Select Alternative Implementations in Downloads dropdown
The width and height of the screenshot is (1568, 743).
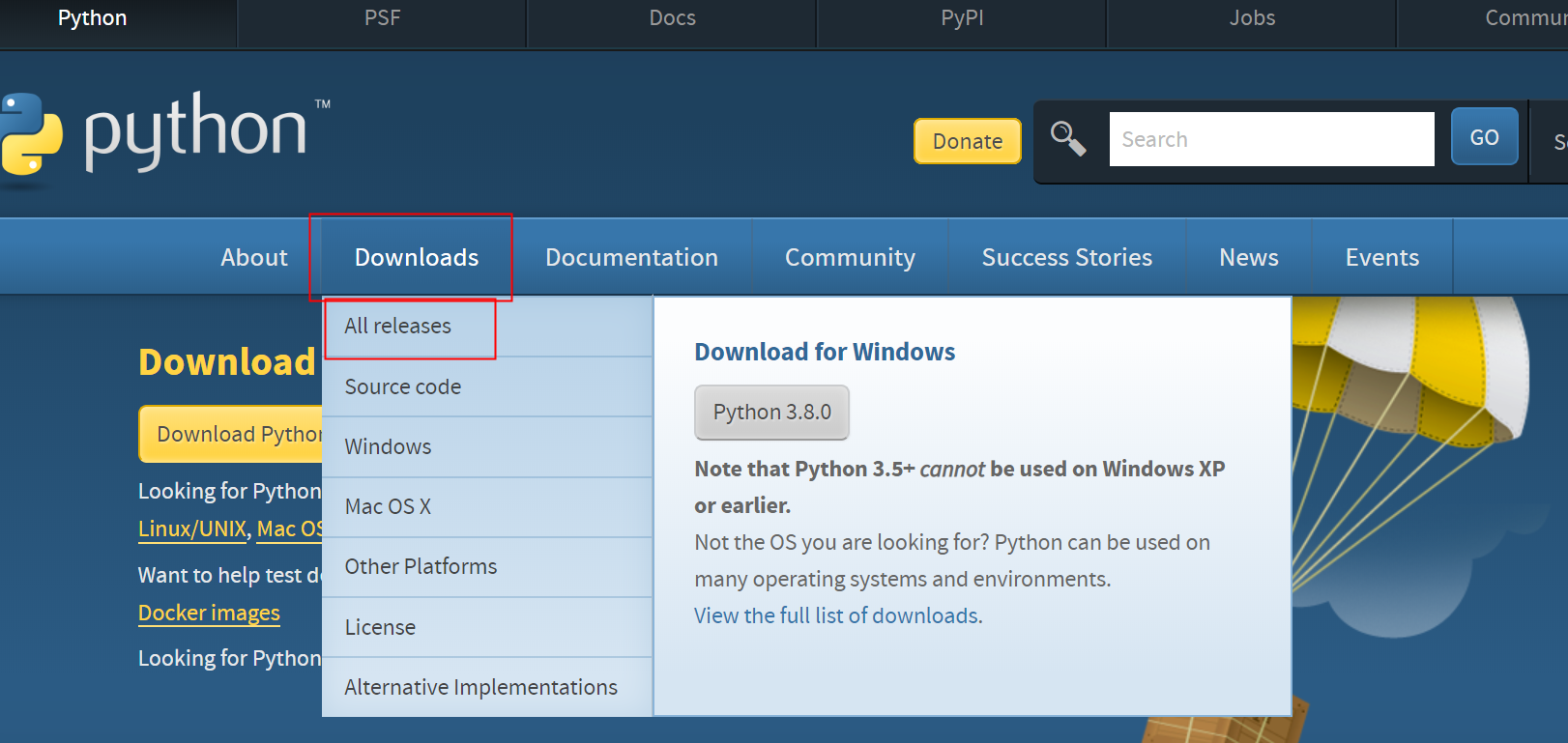coord(487,687)
